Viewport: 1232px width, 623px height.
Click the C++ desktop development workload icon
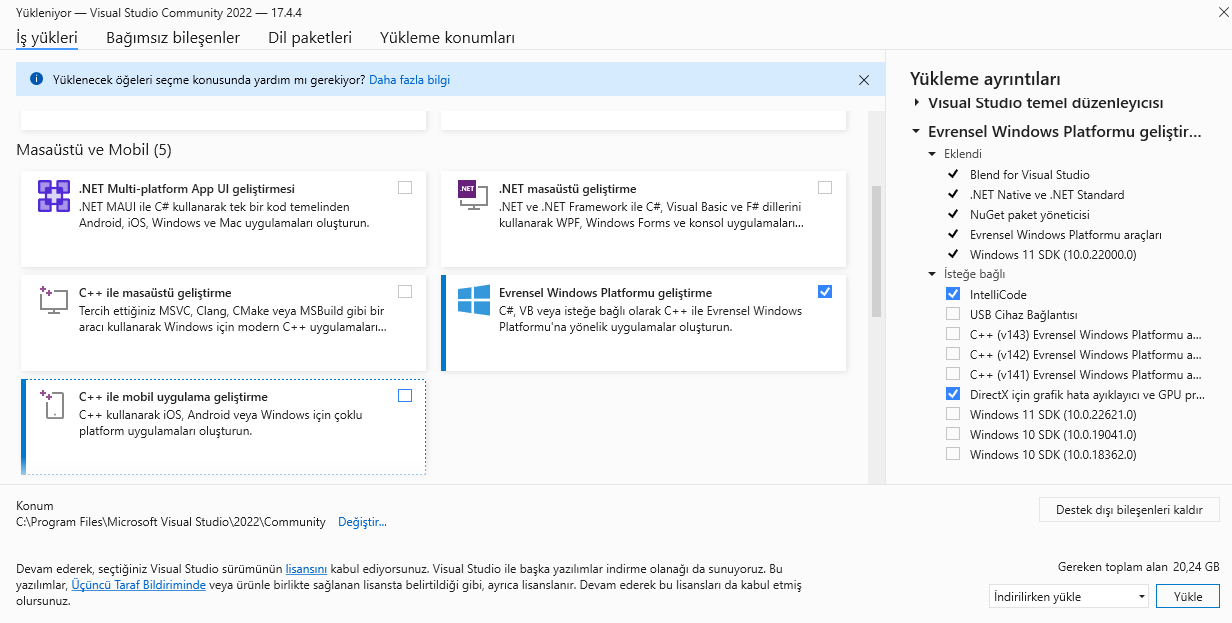point(53,301)
